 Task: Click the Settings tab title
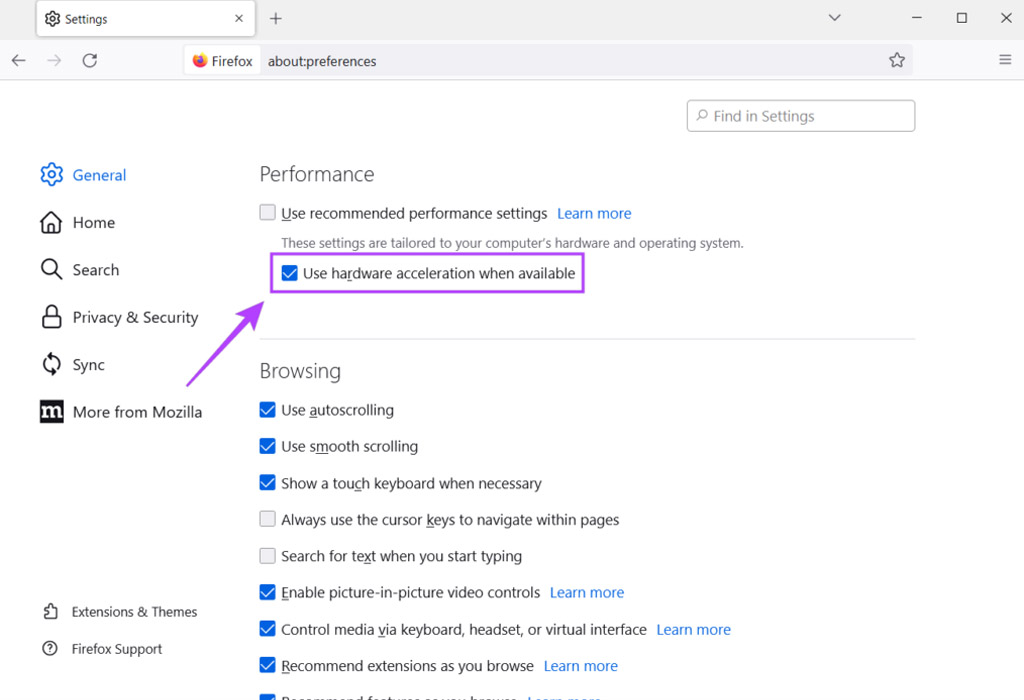coord(86,20)
